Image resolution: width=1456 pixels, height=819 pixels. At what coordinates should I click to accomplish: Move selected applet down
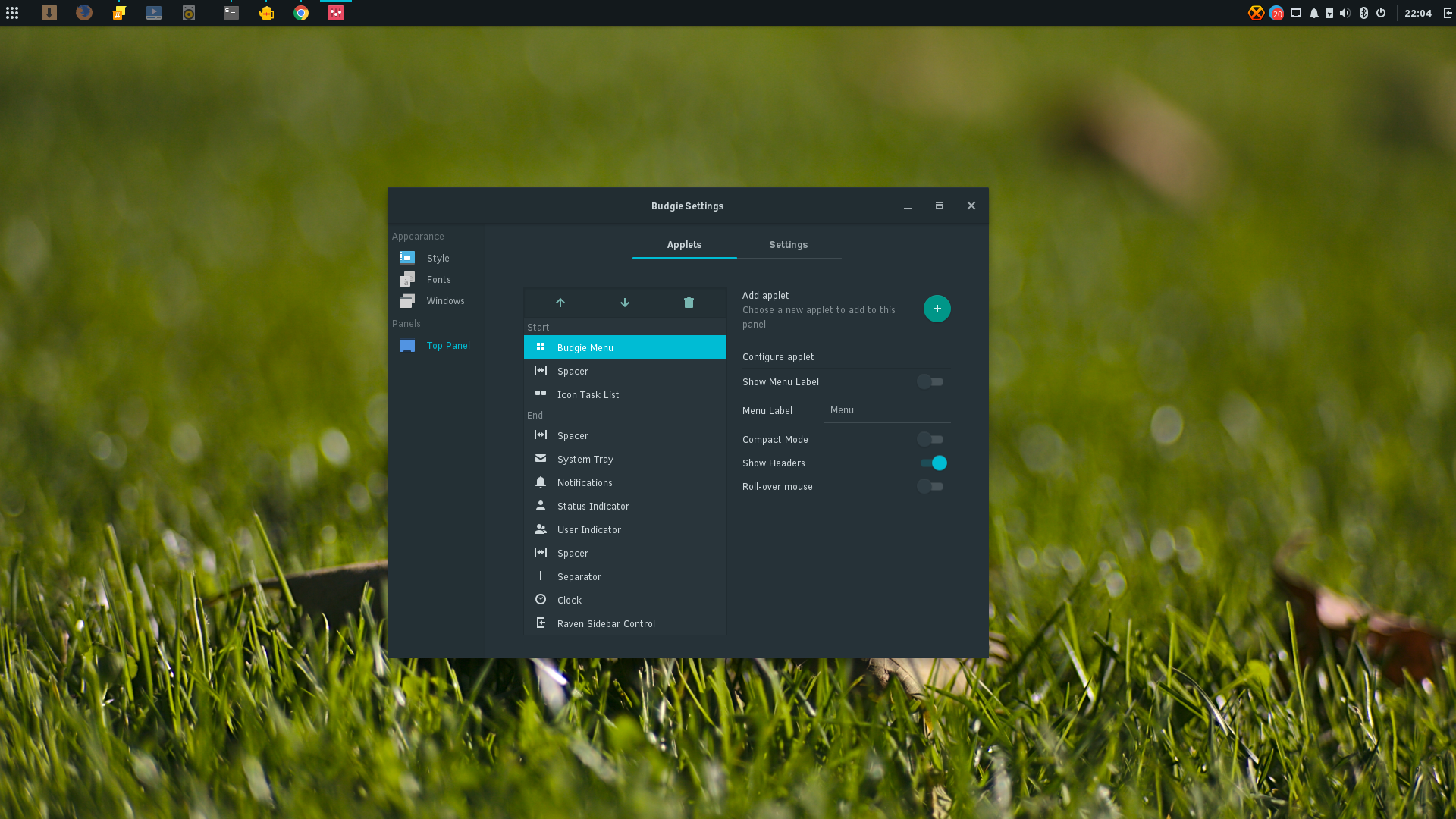pos(625,303)
